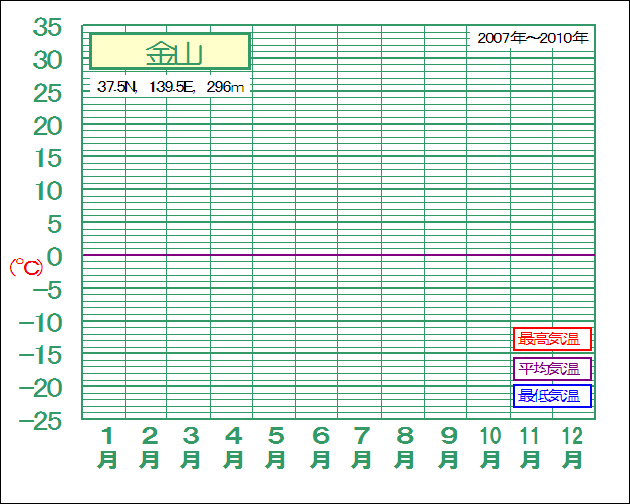
Task: Click the 4月 axis label
Action: 233,447
